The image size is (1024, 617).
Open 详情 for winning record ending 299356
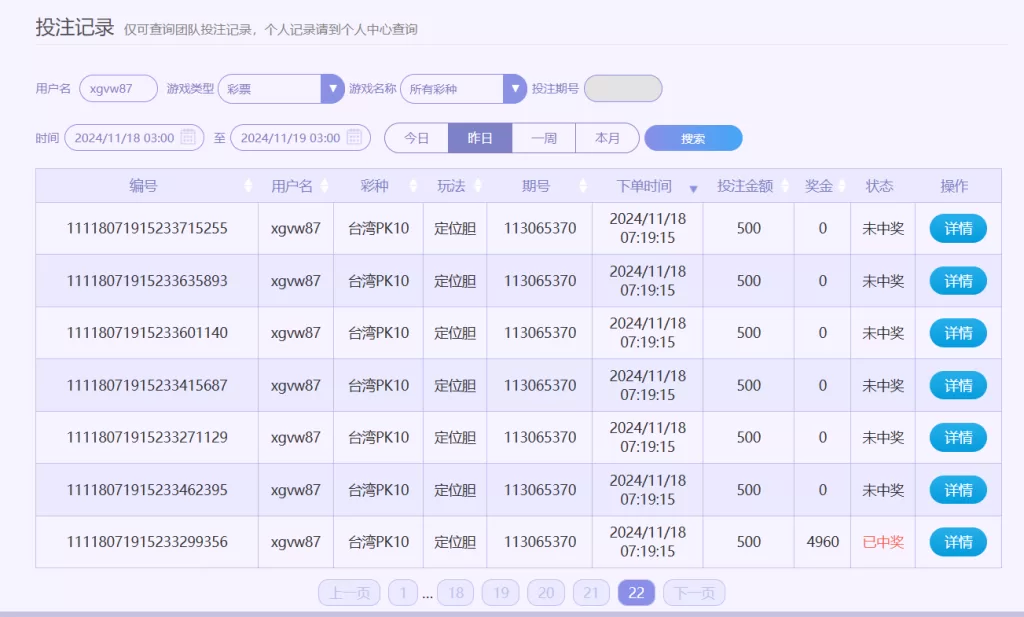click(958, 542)
